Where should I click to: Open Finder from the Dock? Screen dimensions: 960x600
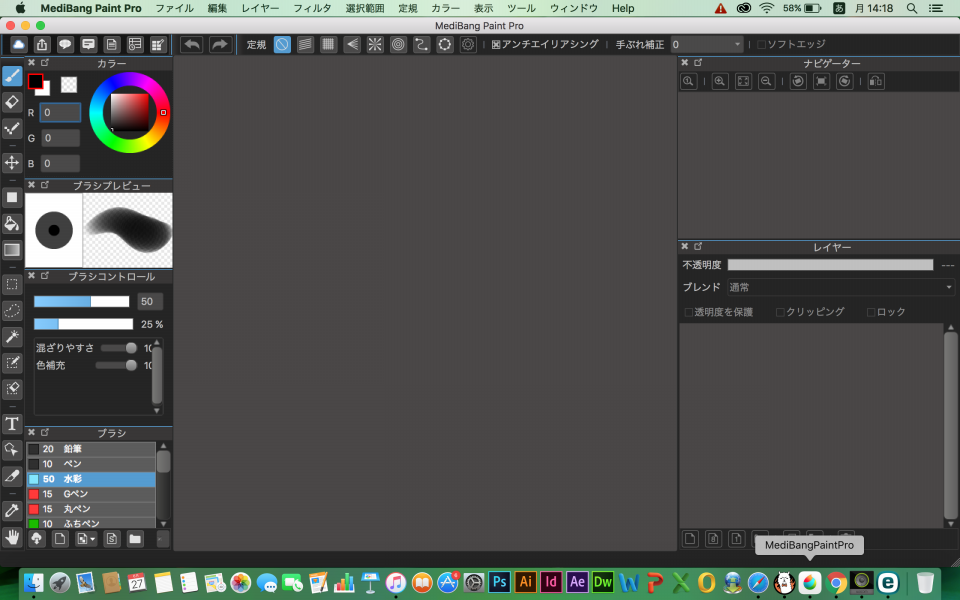tap(33, 582)
